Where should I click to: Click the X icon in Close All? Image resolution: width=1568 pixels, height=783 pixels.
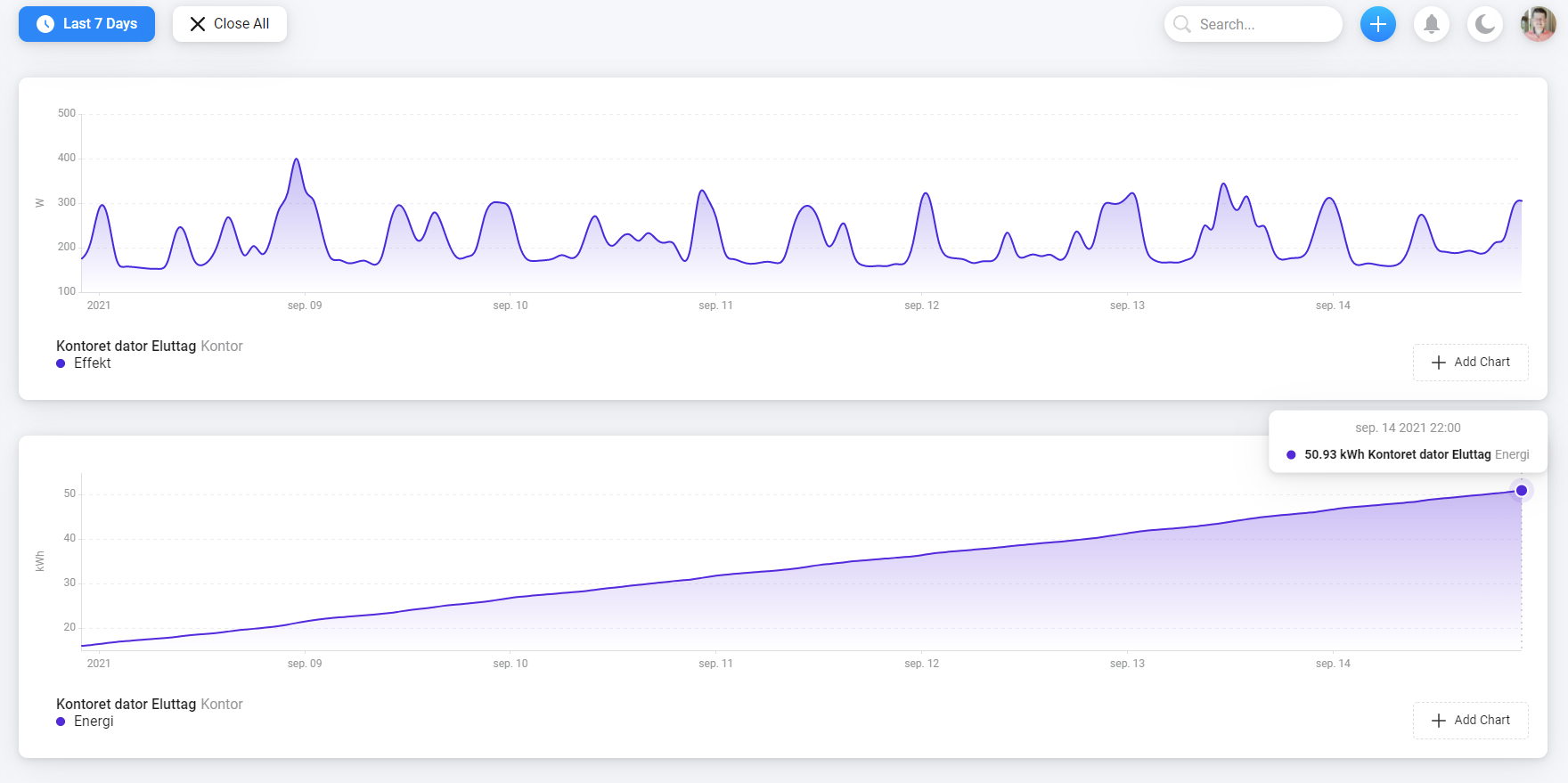point(198,24)
